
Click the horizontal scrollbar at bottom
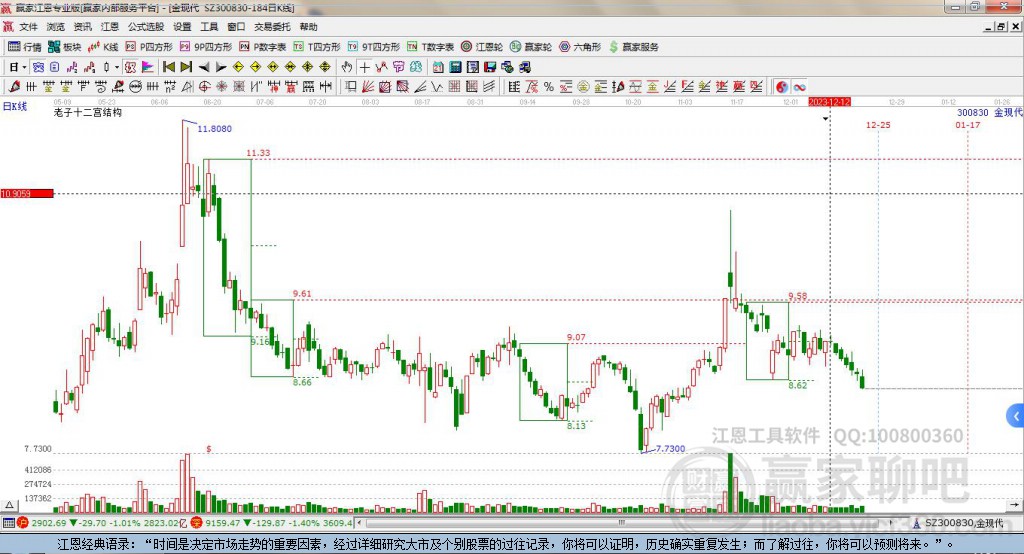(x=627, y=523)
